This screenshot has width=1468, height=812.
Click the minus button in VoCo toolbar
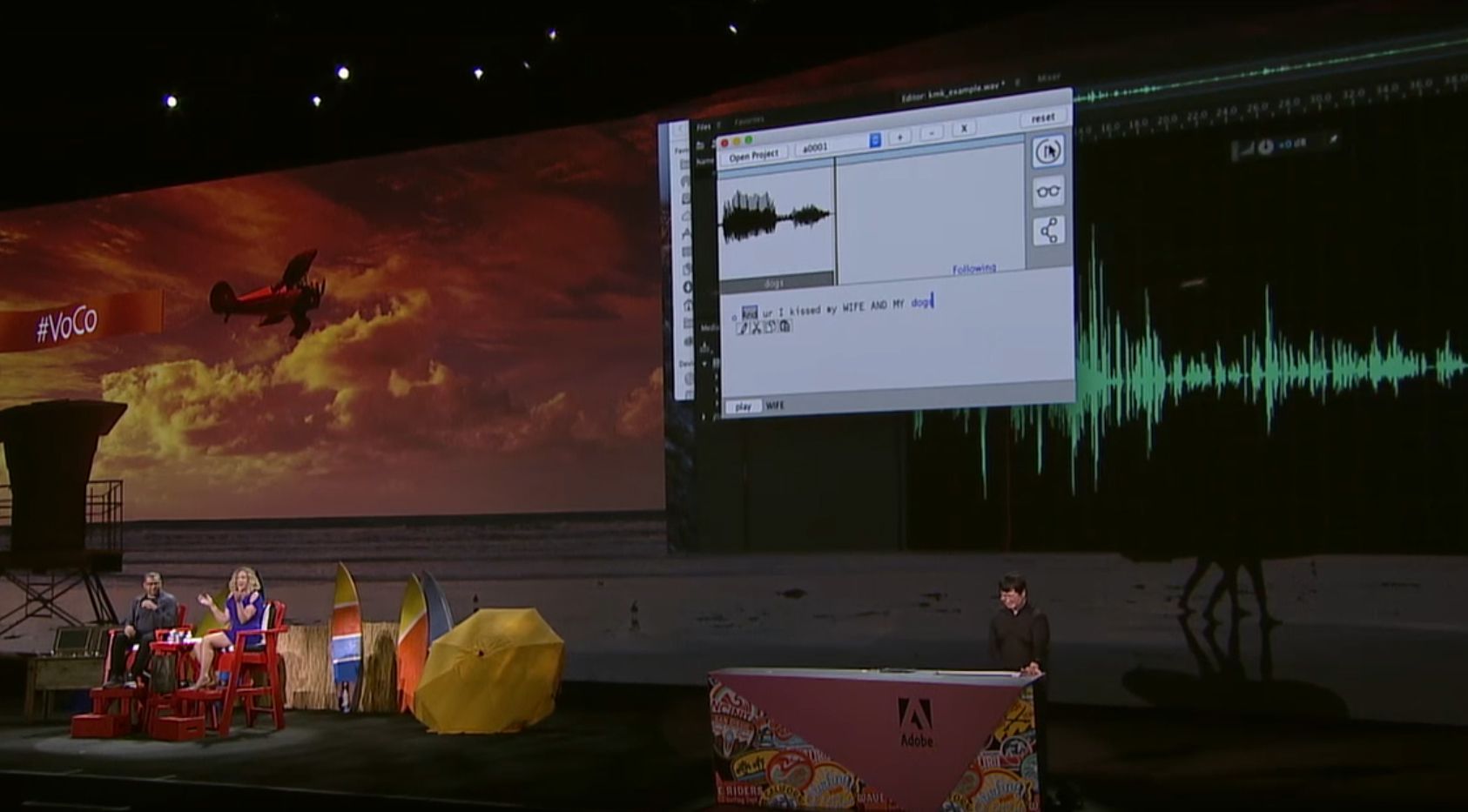pyautogui.click(x=932, y=132)
